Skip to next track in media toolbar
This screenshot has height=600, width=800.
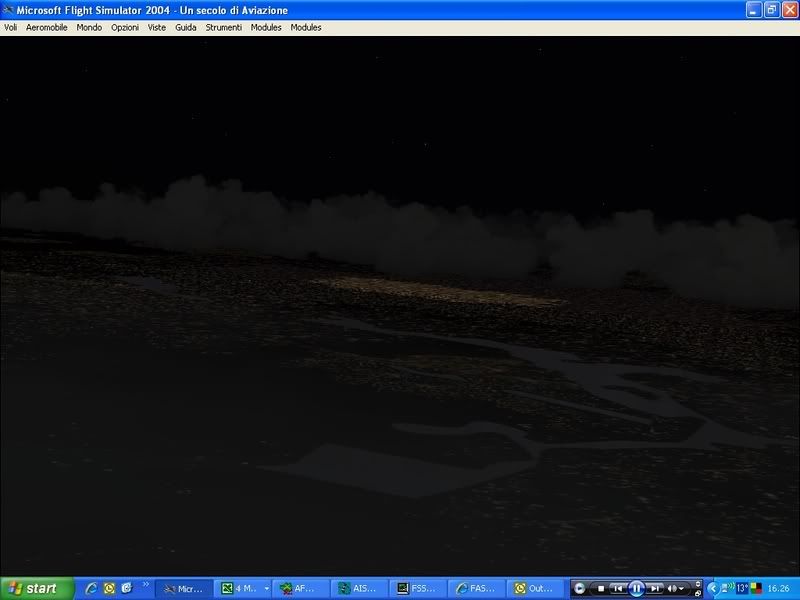point(655,588)
